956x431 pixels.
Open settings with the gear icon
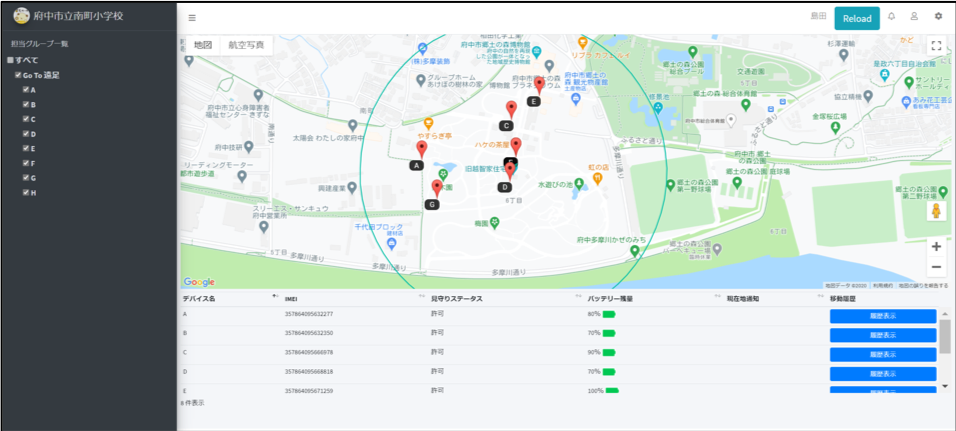click(x=938, y=16)
